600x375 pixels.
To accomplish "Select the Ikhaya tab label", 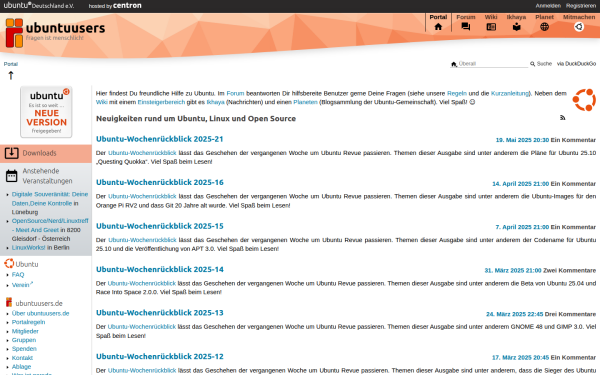I will (516, 17).
